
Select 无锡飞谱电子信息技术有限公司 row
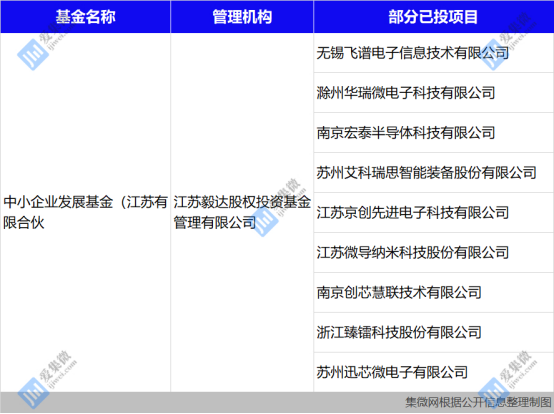coord(434,53)
